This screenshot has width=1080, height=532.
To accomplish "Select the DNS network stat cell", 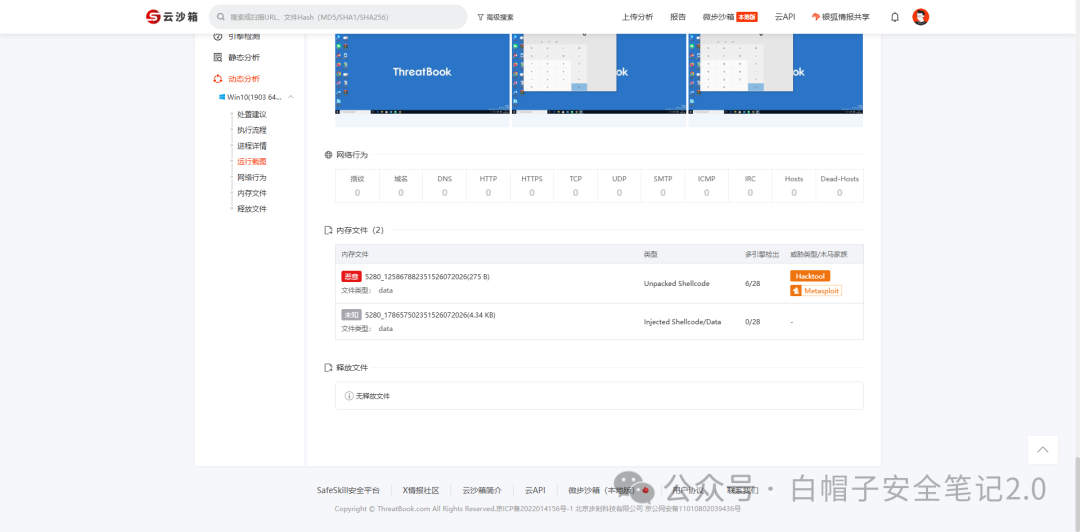I will pyautogui.click(x=444, y=185).
